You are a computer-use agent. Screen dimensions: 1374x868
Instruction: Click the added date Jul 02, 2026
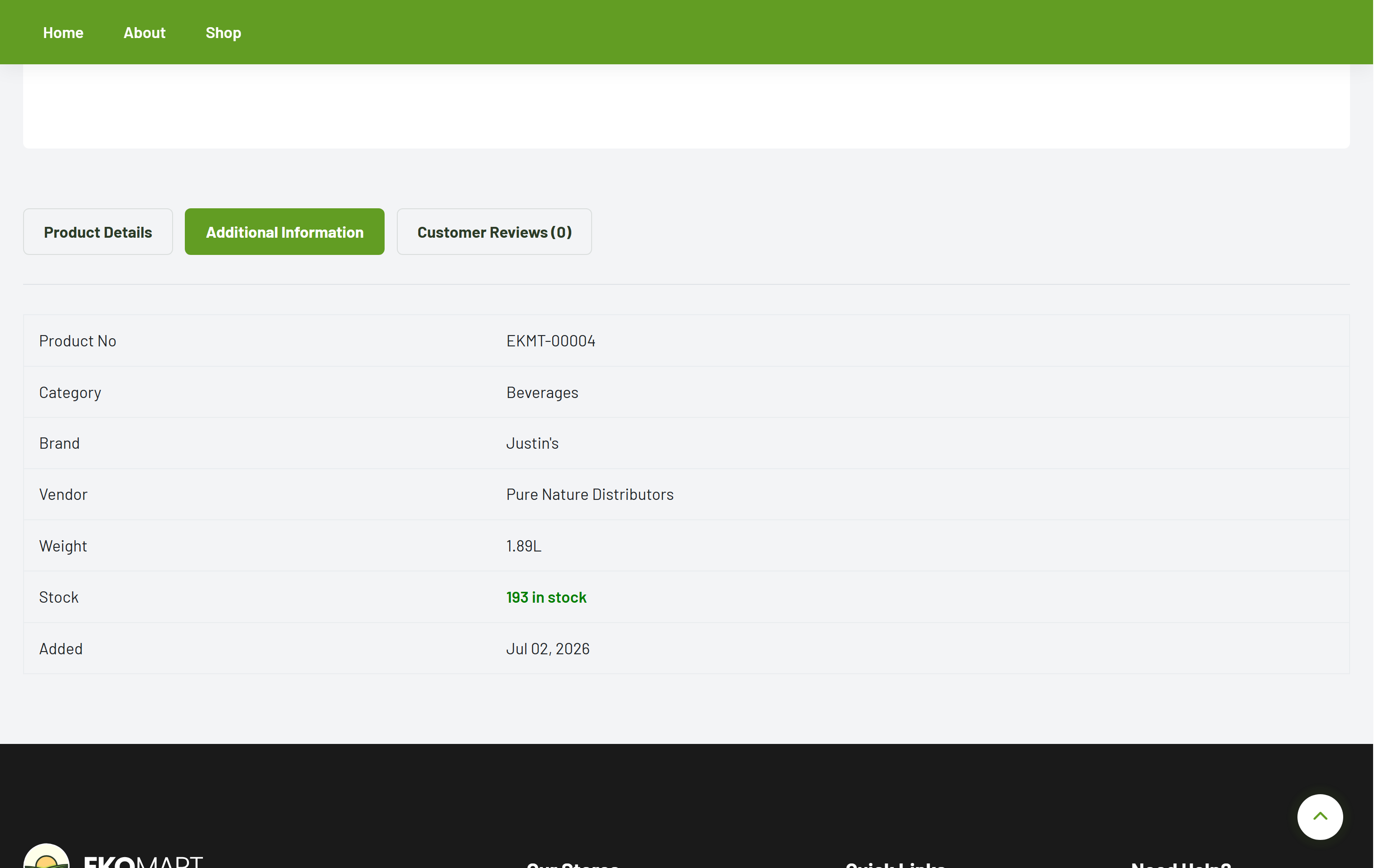point(548,648)
